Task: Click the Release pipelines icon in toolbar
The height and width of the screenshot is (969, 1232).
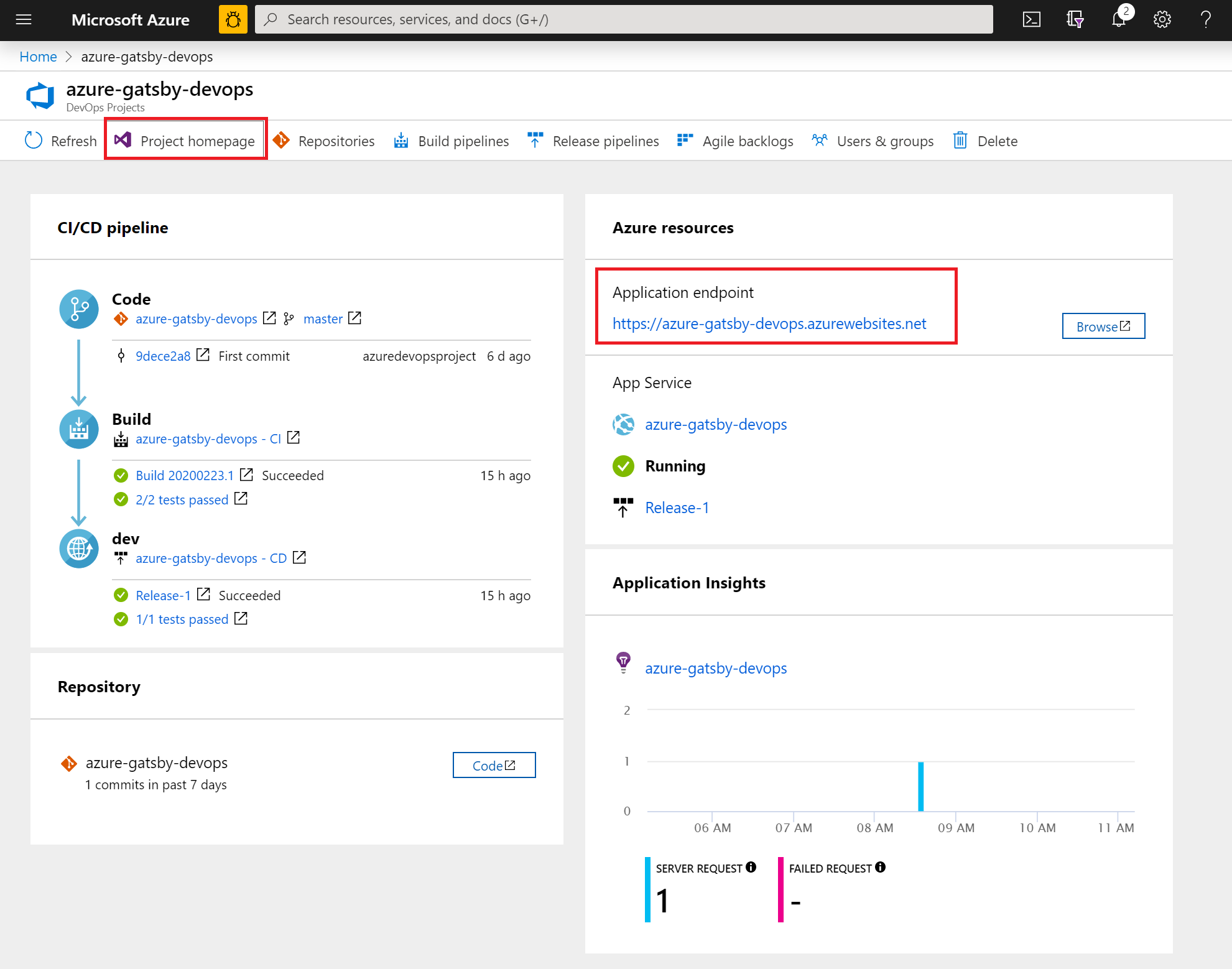Action: [536, 140]
